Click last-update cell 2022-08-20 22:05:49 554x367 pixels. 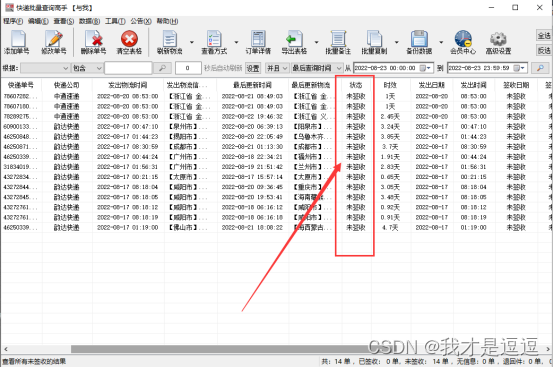coord(252,137)
